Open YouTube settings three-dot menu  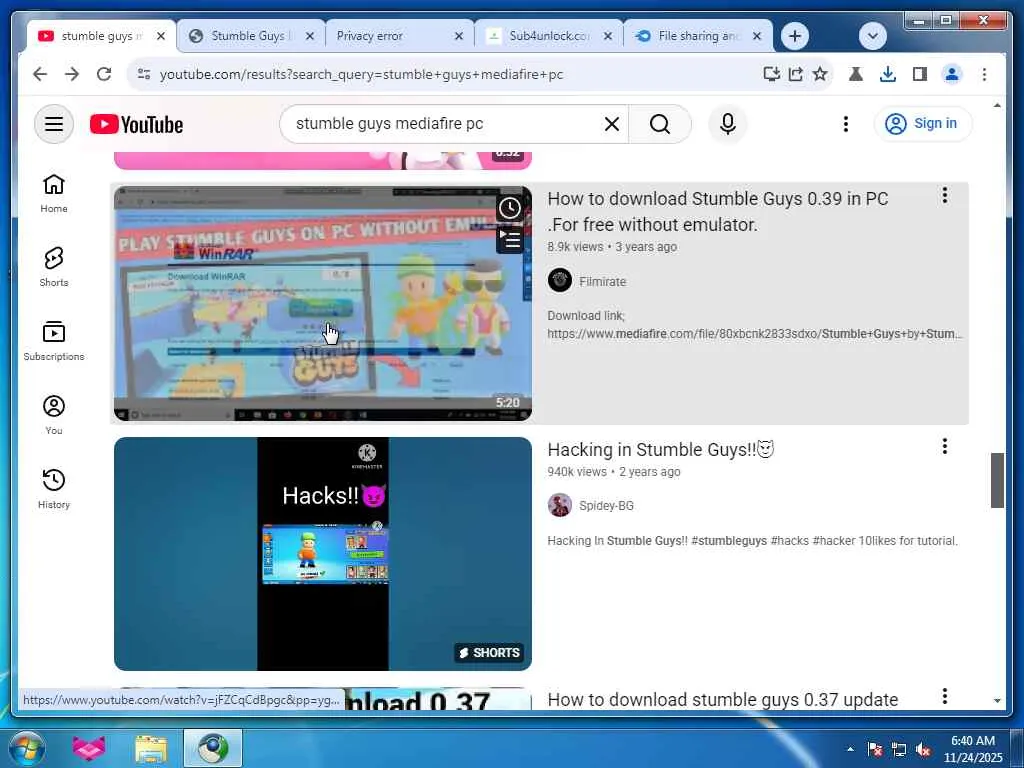846,124
